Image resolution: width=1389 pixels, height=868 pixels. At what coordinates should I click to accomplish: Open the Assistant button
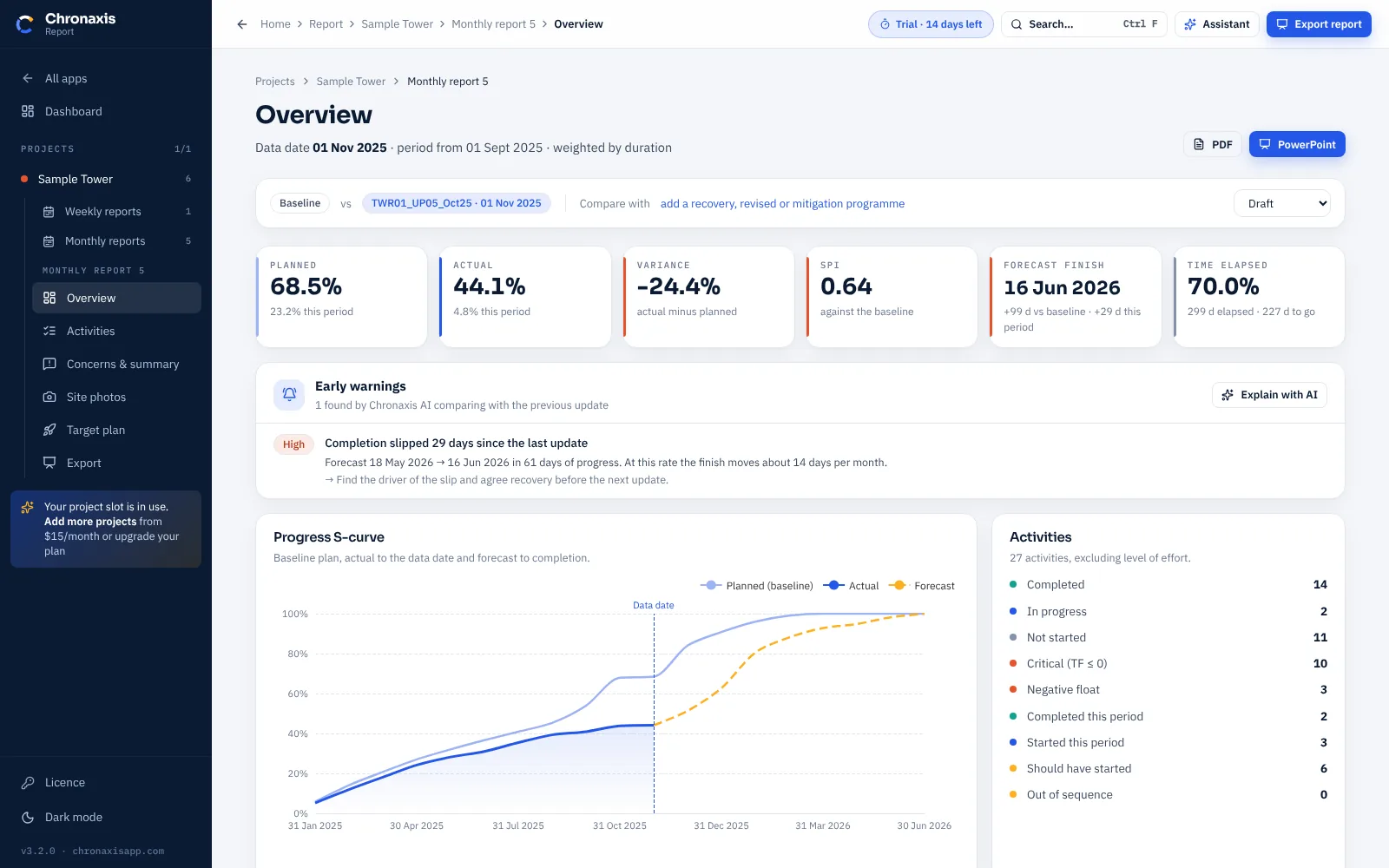[1217, 24]
